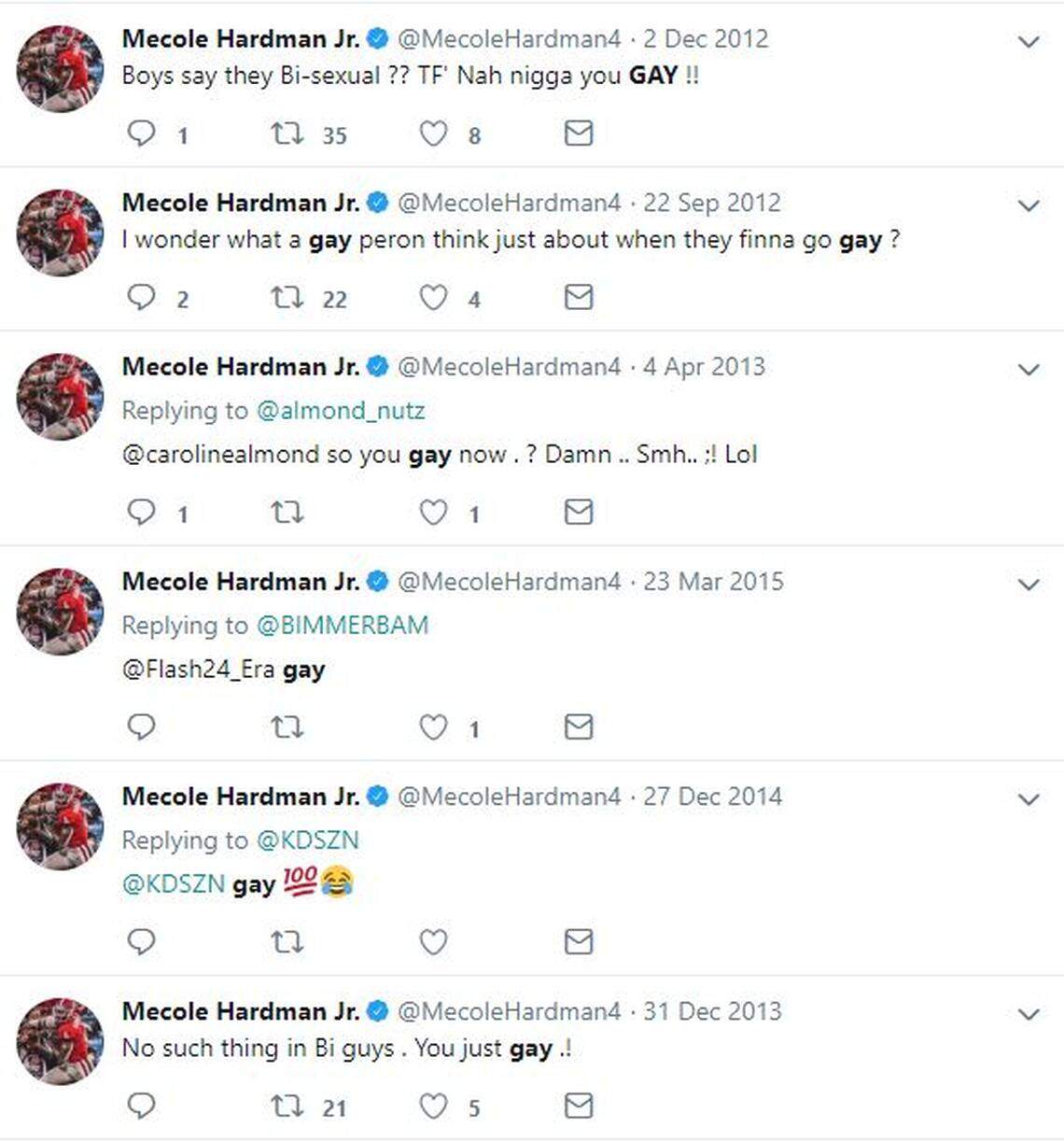Like the 22 Sep 2012 tweet

(432, 298)
